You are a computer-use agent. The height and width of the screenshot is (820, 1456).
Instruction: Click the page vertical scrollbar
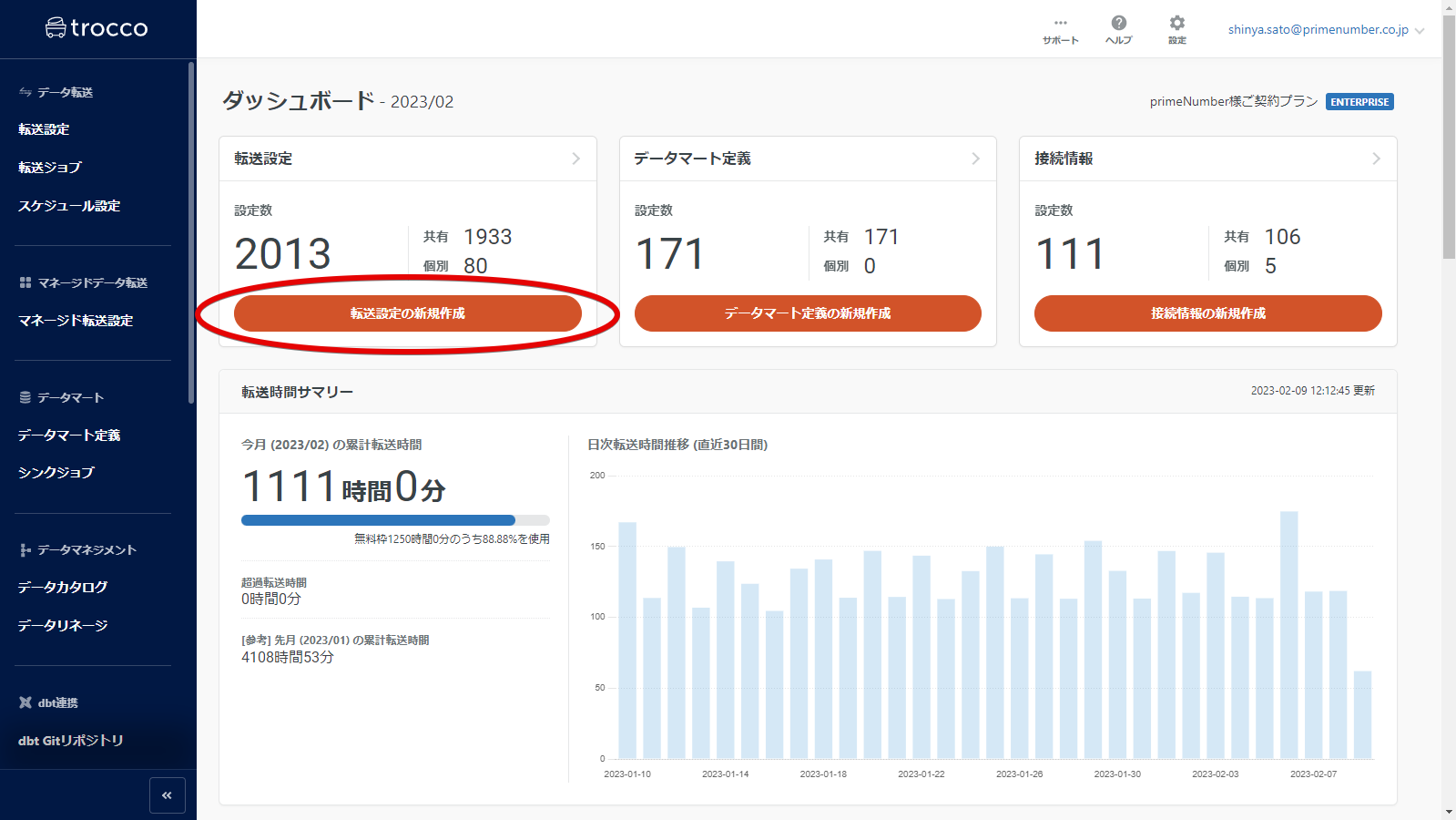tap(1449, 137)
